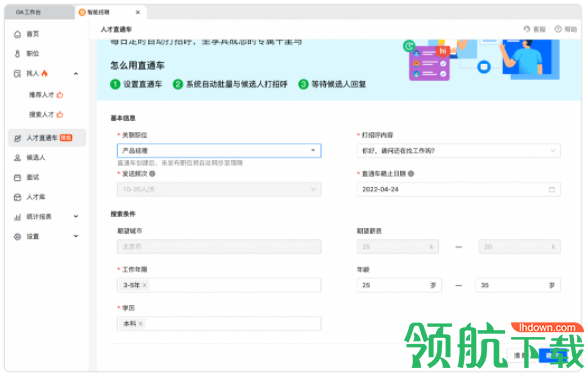Image resolution: width=584 pixels, height=375 pixels.
Task: Open the 关联职位 dropdown showing 产品经理
Action: [x=219, y=151]
